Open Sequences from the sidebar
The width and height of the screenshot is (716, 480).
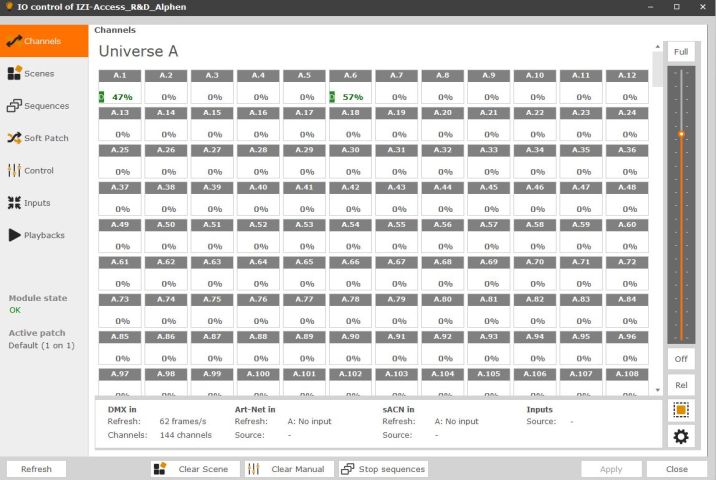[14, 106]
